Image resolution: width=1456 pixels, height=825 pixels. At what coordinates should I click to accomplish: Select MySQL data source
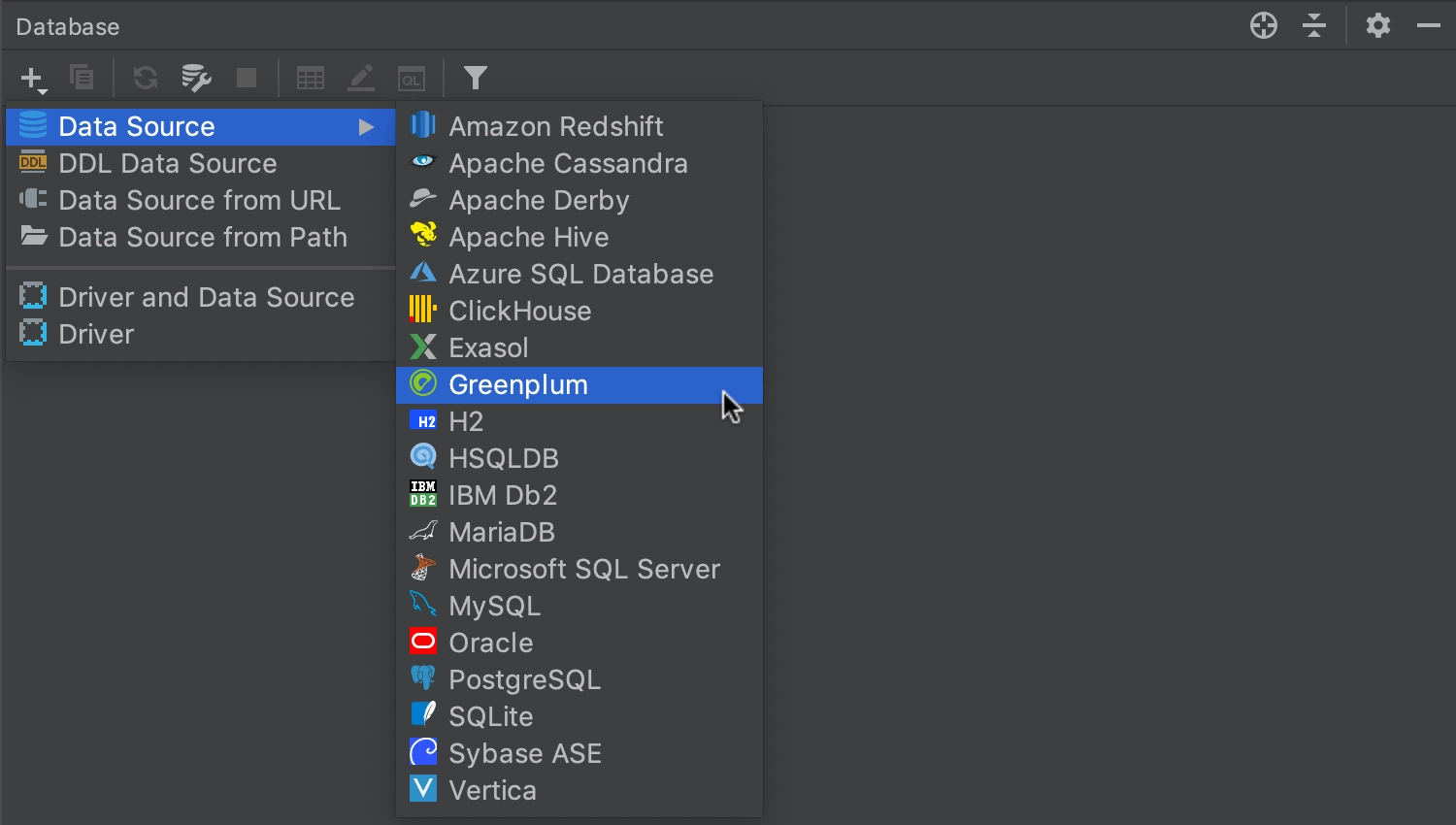(579, 607)
